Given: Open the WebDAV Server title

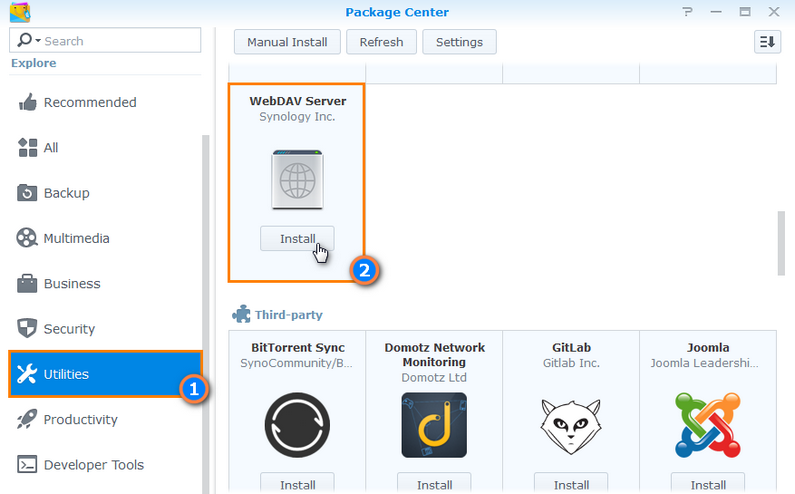Looking at the screenshot, I should [x=298, y=101].
